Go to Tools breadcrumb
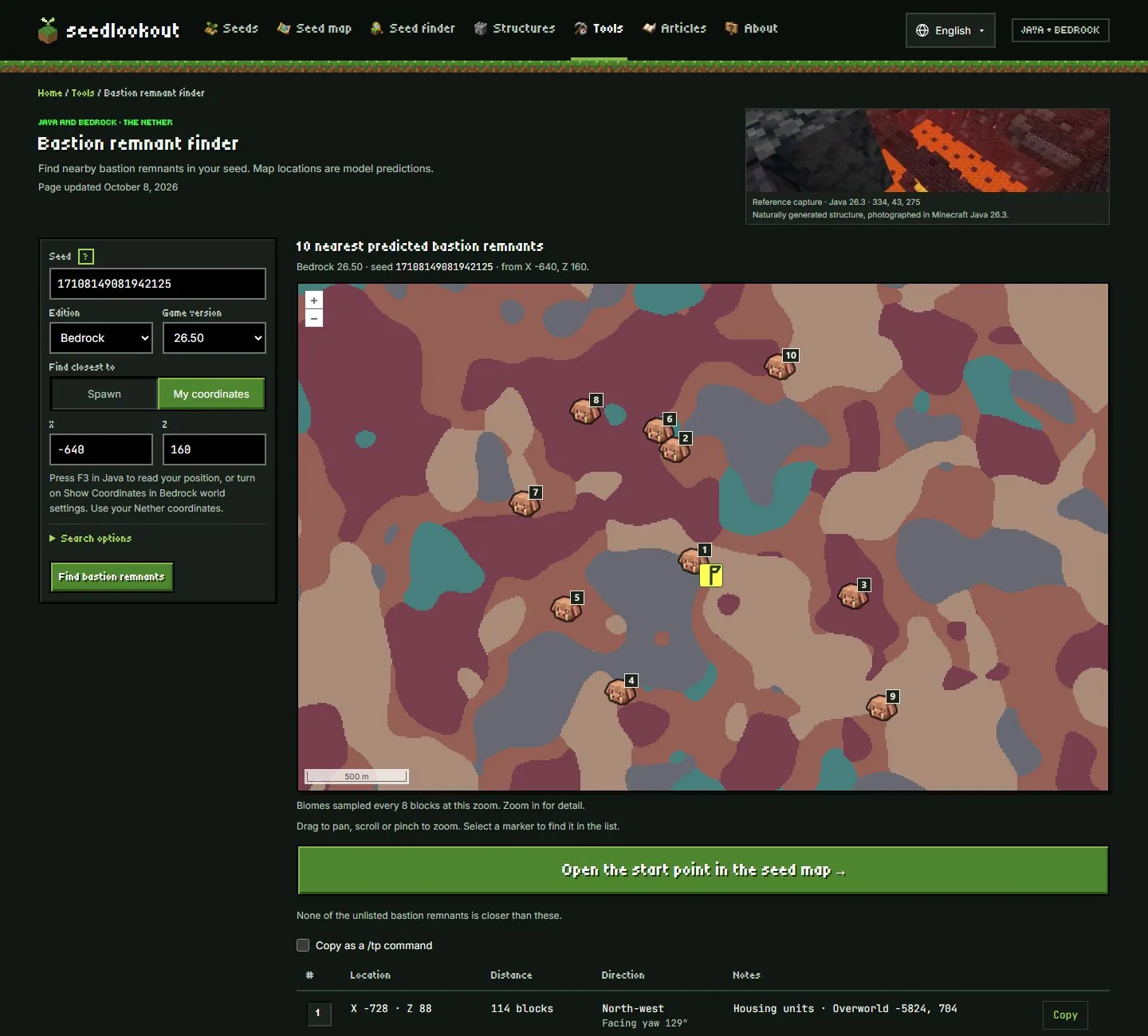 point(83,93)
